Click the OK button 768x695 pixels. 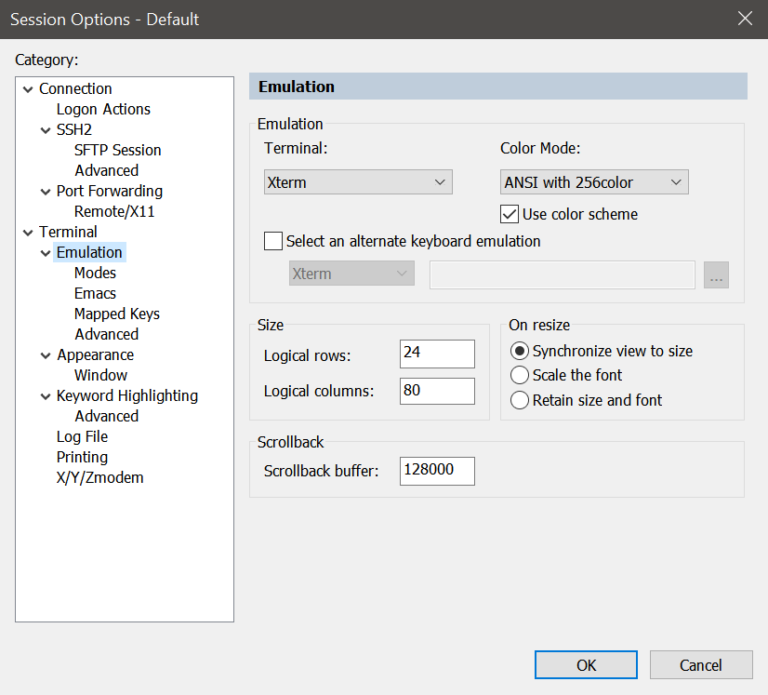click(586, 665)
